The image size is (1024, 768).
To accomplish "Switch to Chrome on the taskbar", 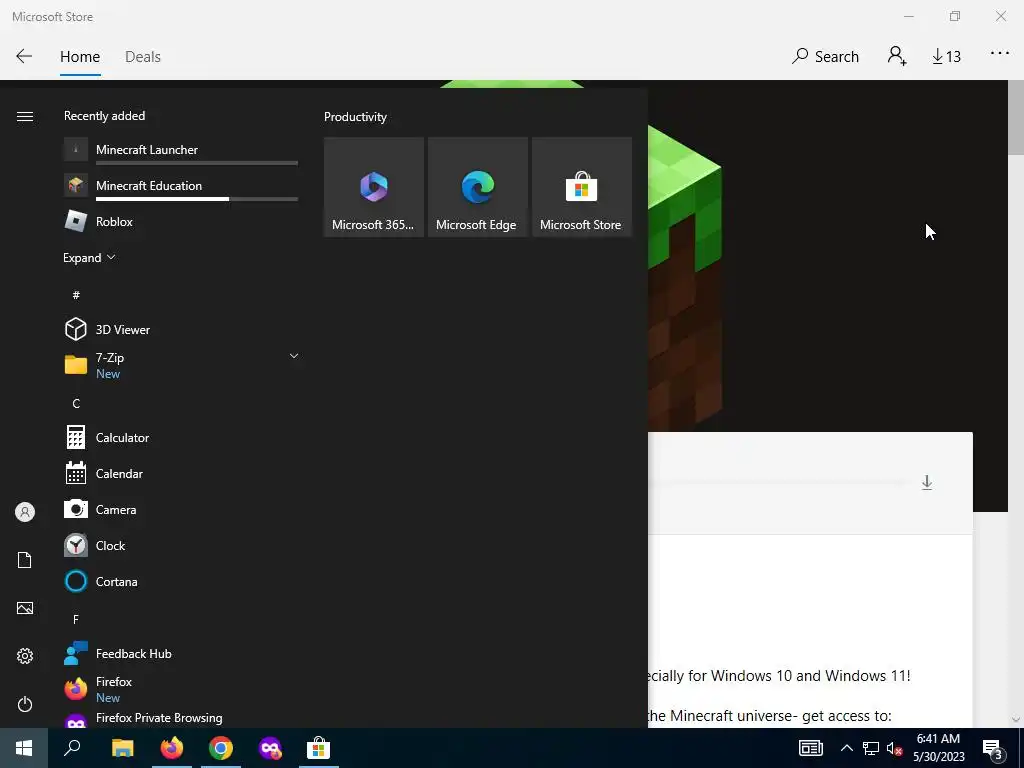I will click(221, 748).
